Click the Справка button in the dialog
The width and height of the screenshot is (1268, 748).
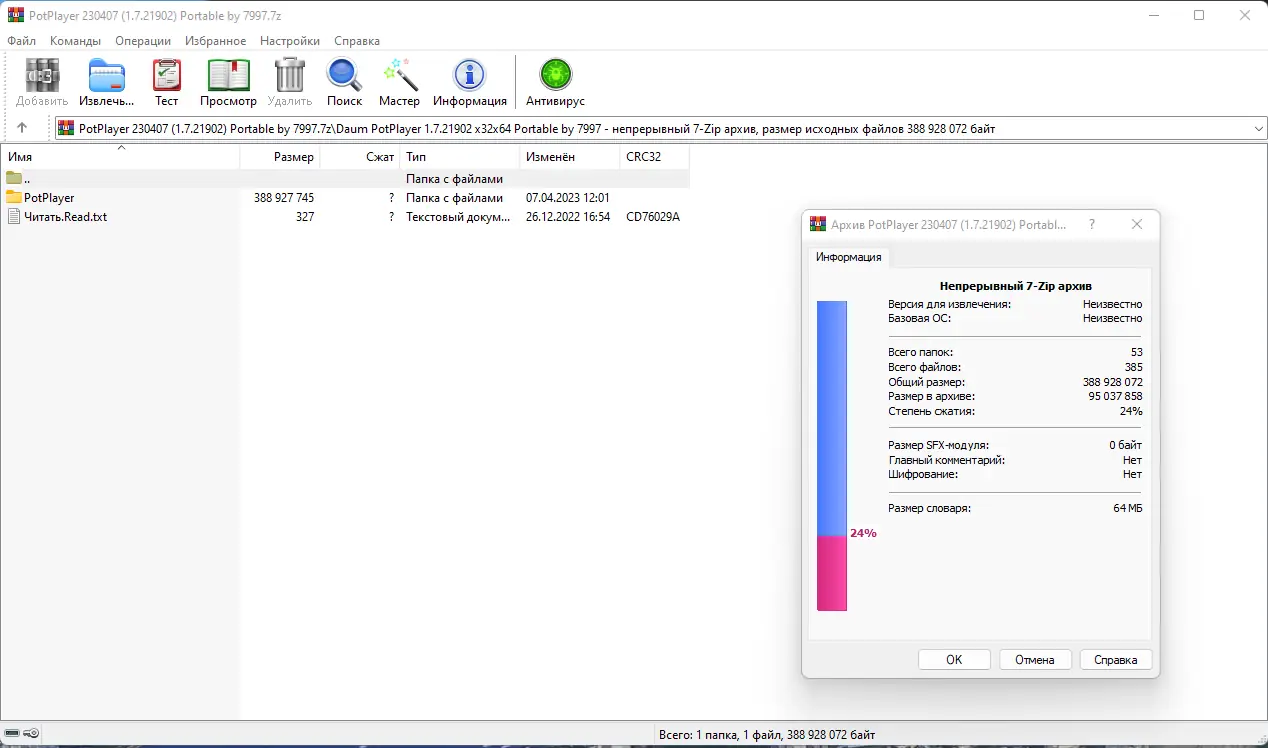(x=1115, y=659)
